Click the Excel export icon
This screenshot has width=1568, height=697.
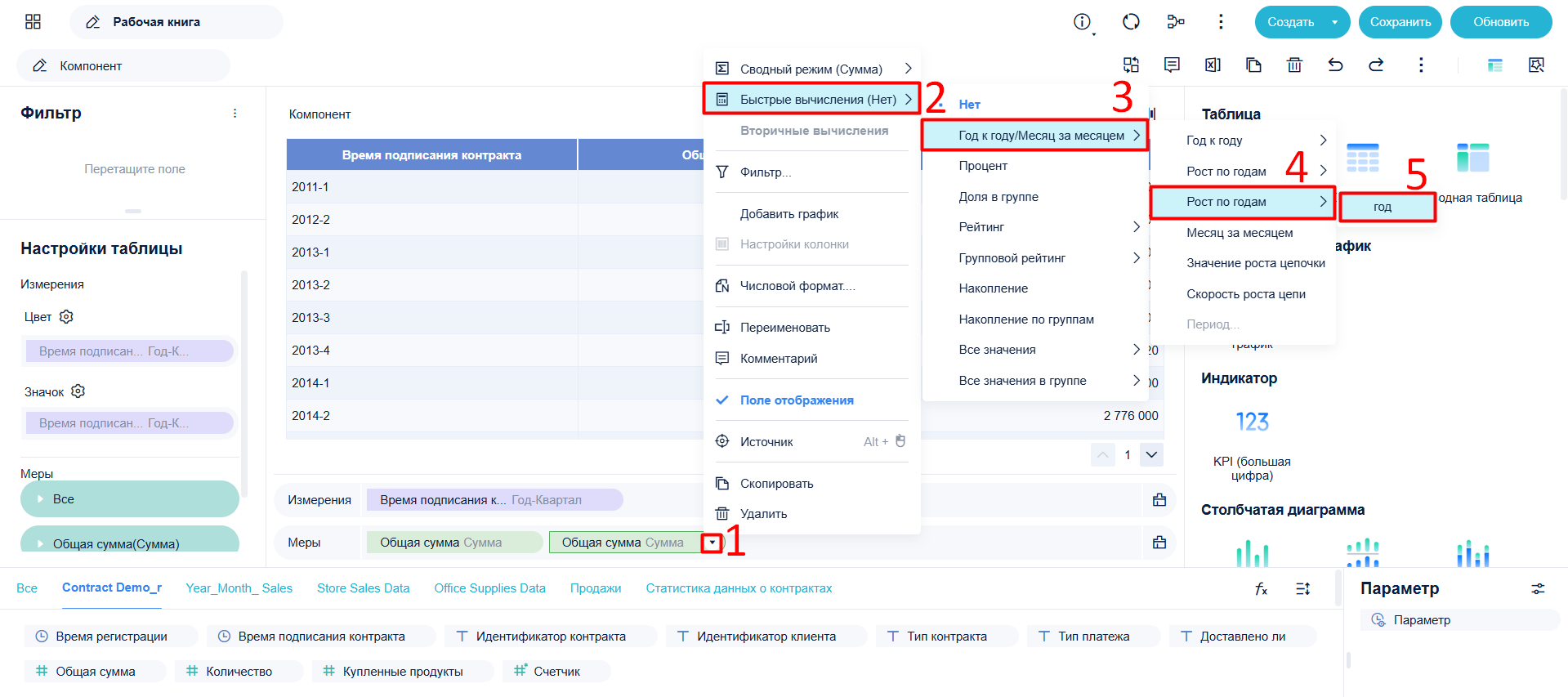tap(1213, 65)
